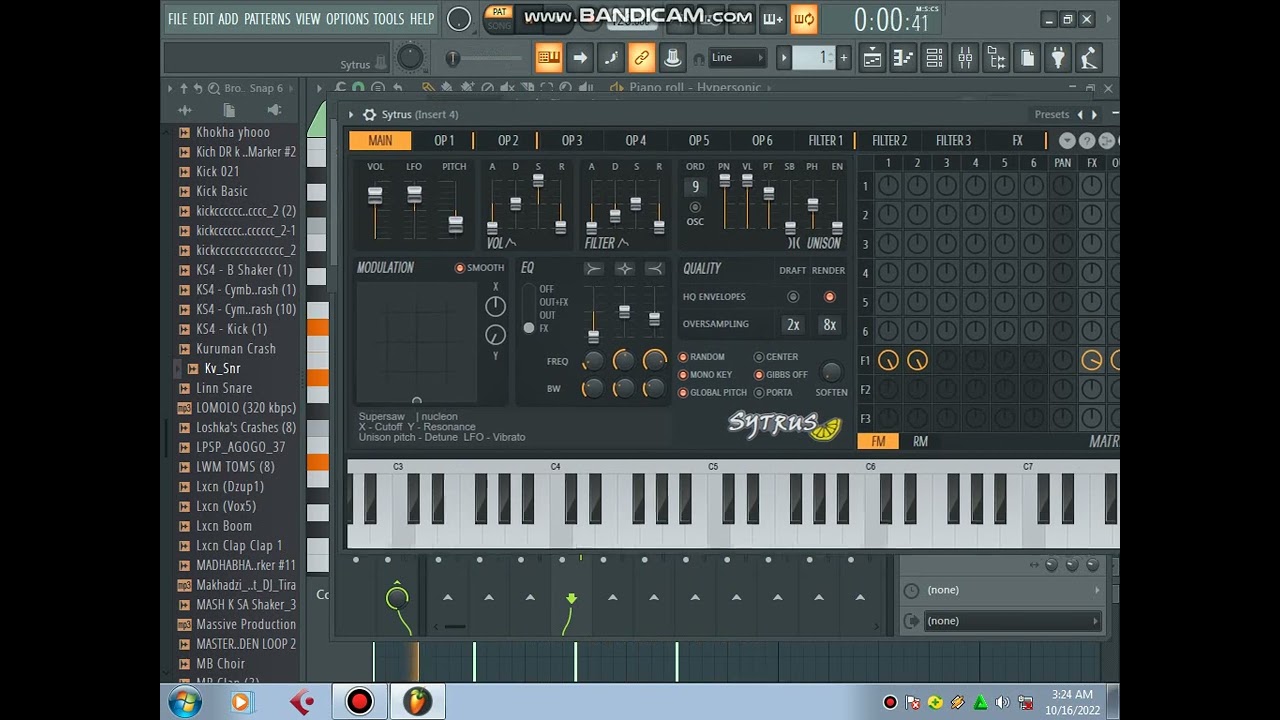Switch to the OP 1 tab
This screenshot has height=720, width=1280.
pyautogui.click(x=444, y=141)
